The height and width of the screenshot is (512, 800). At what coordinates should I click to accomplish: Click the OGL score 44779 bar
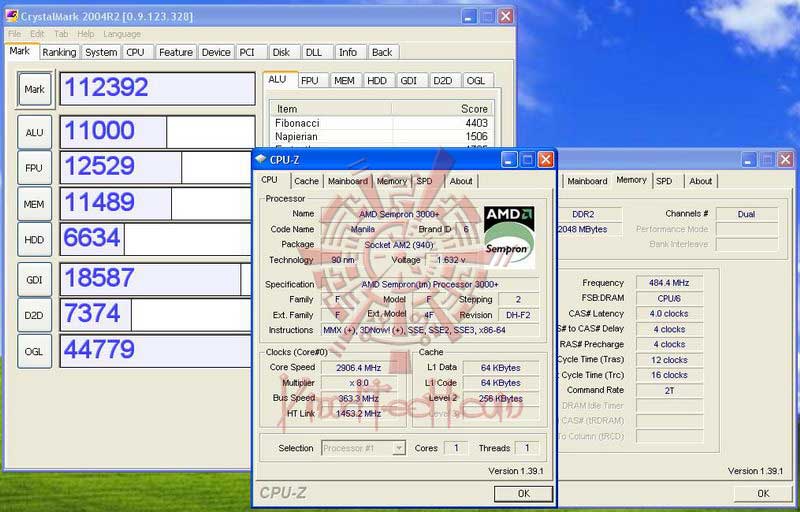click(156, 351)
